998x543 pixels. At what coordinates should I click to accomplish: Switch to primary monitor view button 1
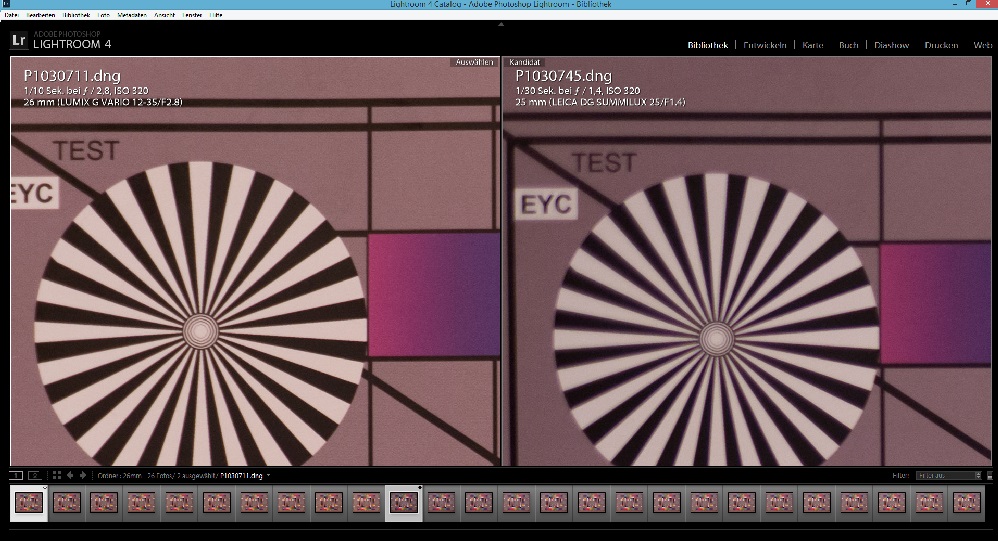(16, 475)
